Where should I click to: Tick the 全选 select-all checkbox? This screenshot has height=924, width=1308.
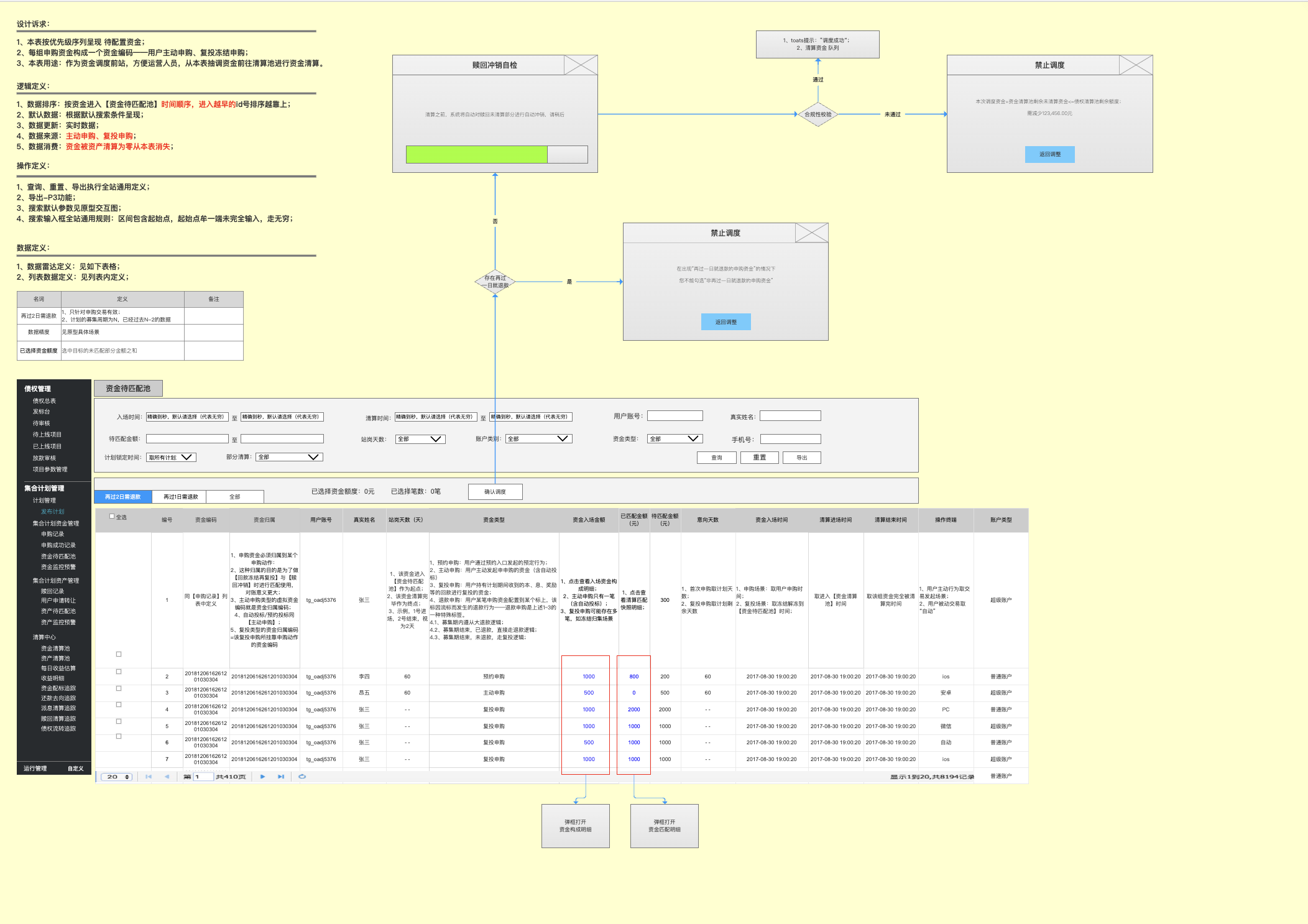[112, 516]
